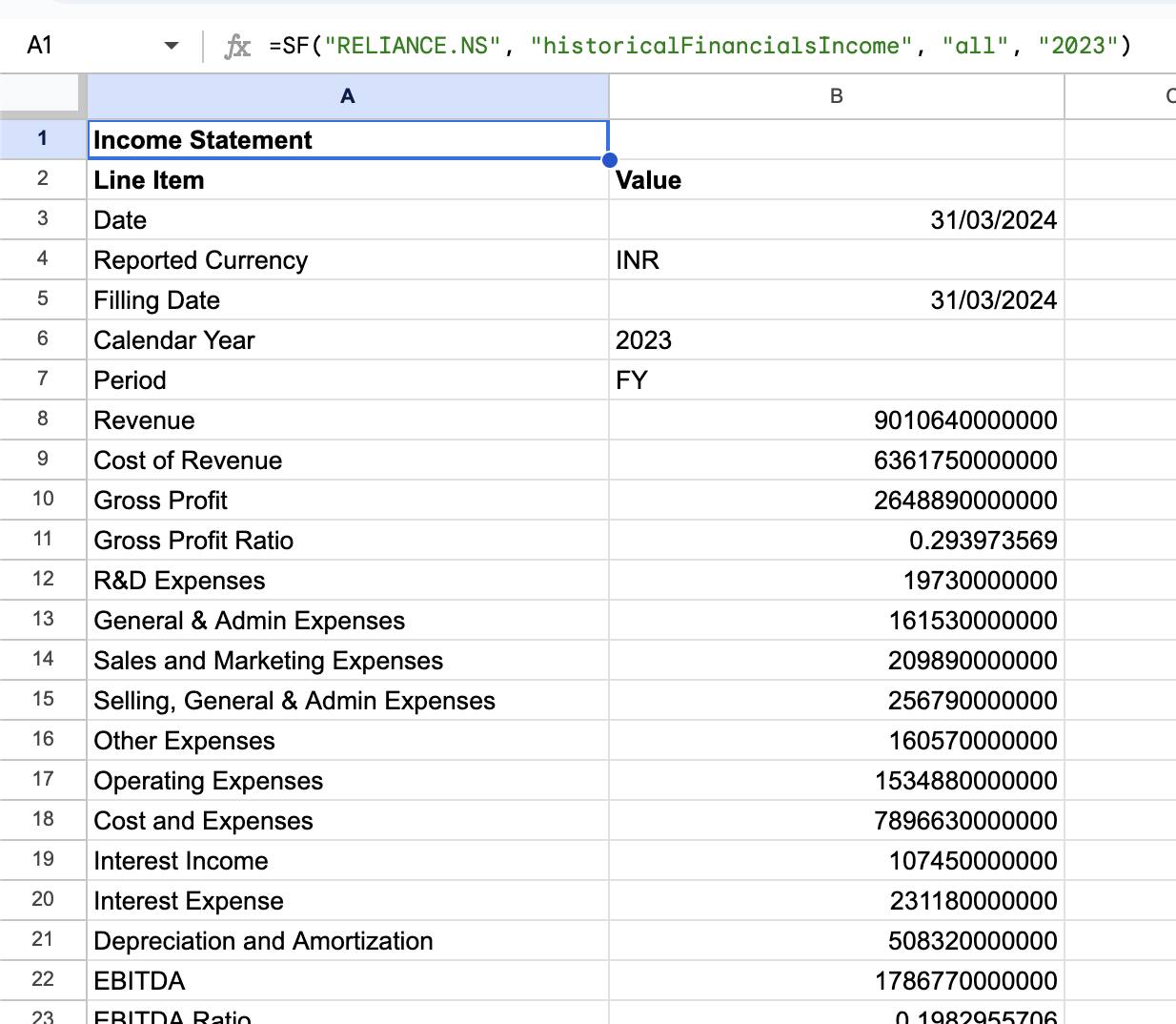Click row 1 header to select the row
The image size is (1176, 1024).
[42, 138]
